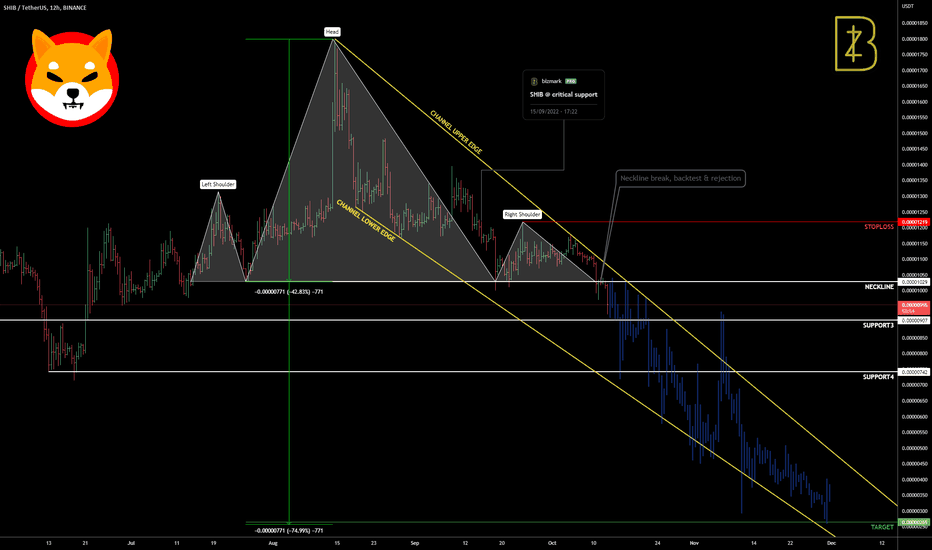
Task: Click the Shiba Inu coin logo
Action: tap(72, 78)
